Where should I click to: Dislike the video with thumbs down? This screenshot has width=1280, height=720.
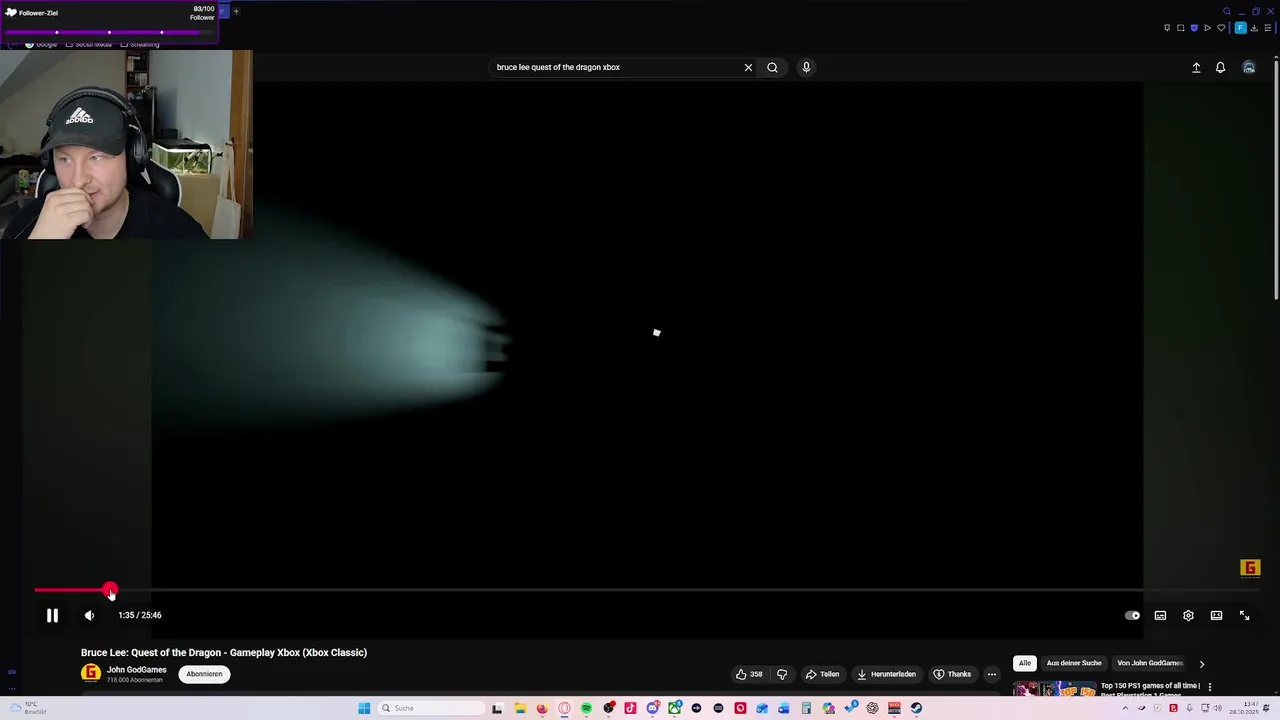[782, 674]
